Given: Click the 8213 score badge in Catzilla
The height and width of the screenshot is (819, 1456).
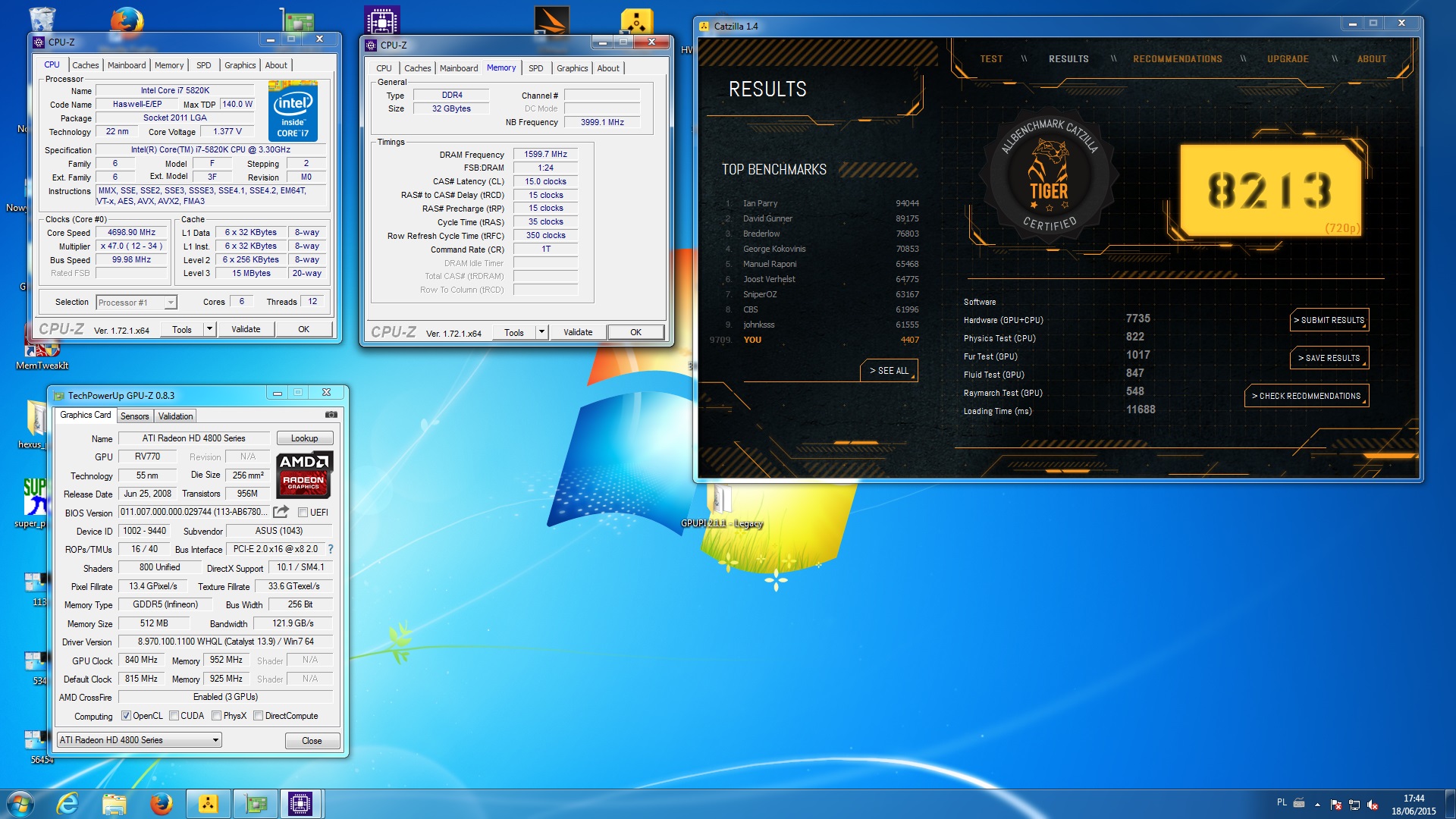Looking at the screenshot, I should (x=1270, y=190).
